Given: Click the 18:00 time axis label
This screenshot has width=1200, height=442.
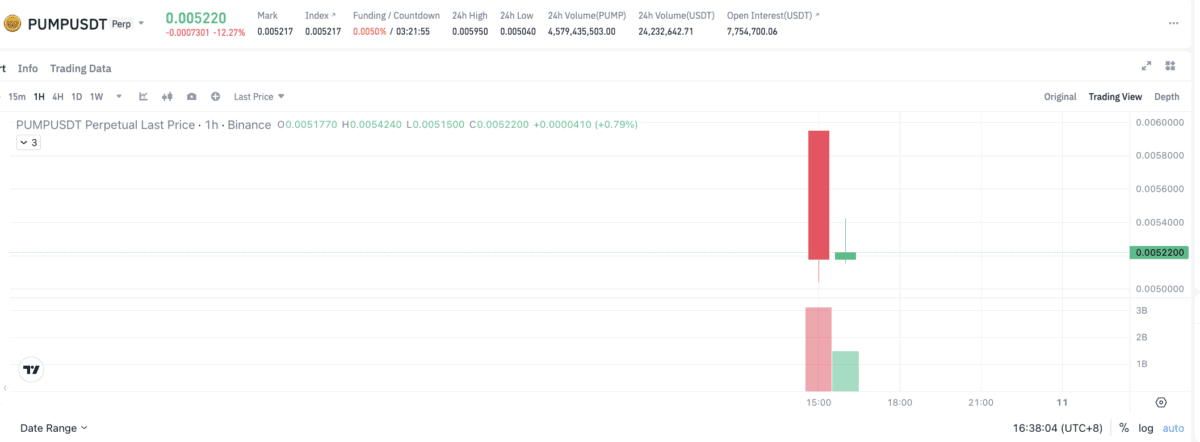Looking at the screenshot, I should click(900, 402).
